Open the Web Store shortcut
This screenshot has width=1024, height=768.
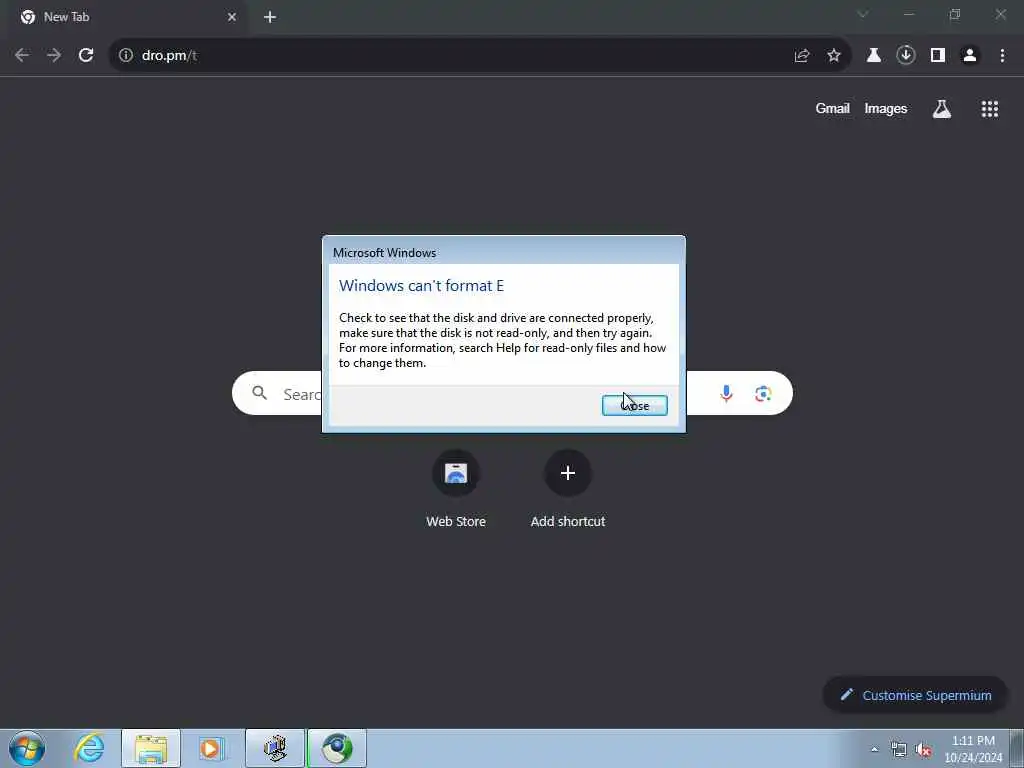click(456, 490)
